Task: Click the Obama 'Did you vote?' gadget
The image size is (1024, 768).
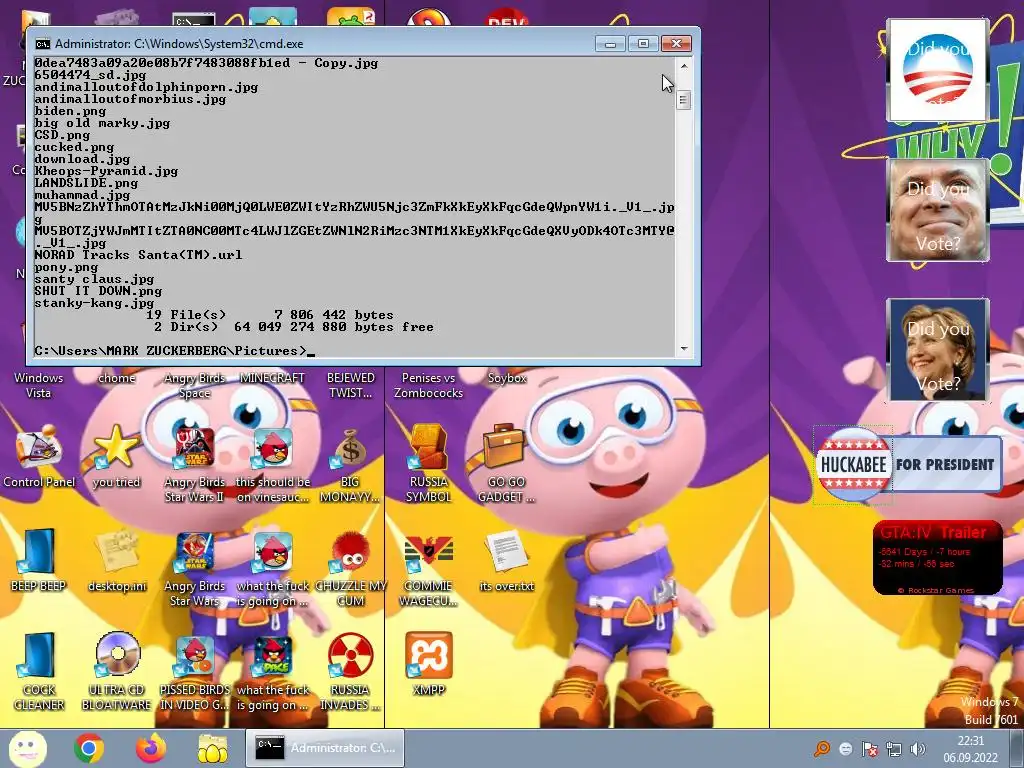Action: [937, 70]
